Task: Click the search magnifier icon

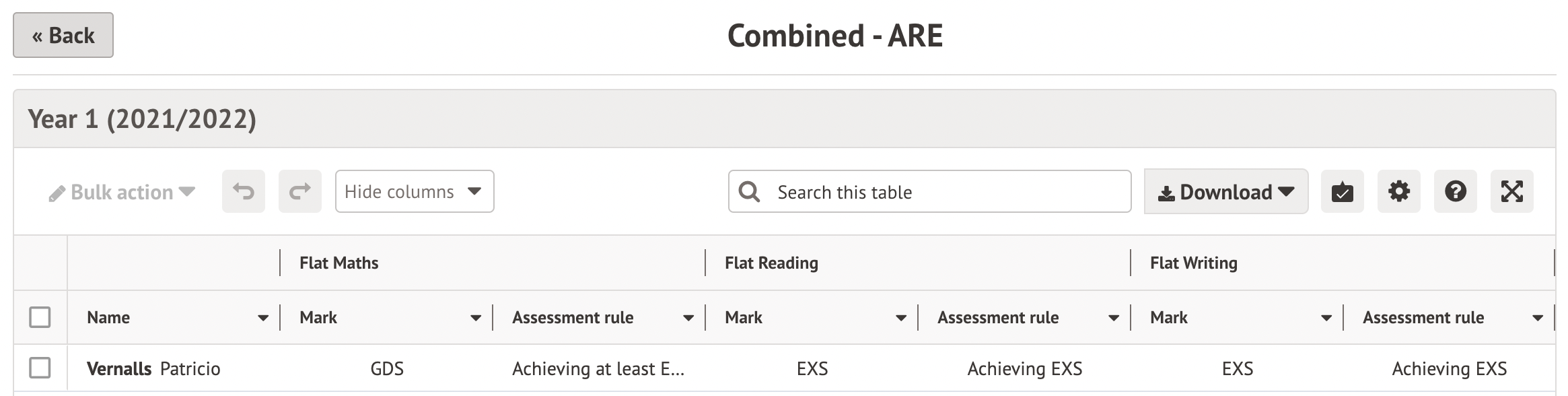Action: [x=749, y=192]
